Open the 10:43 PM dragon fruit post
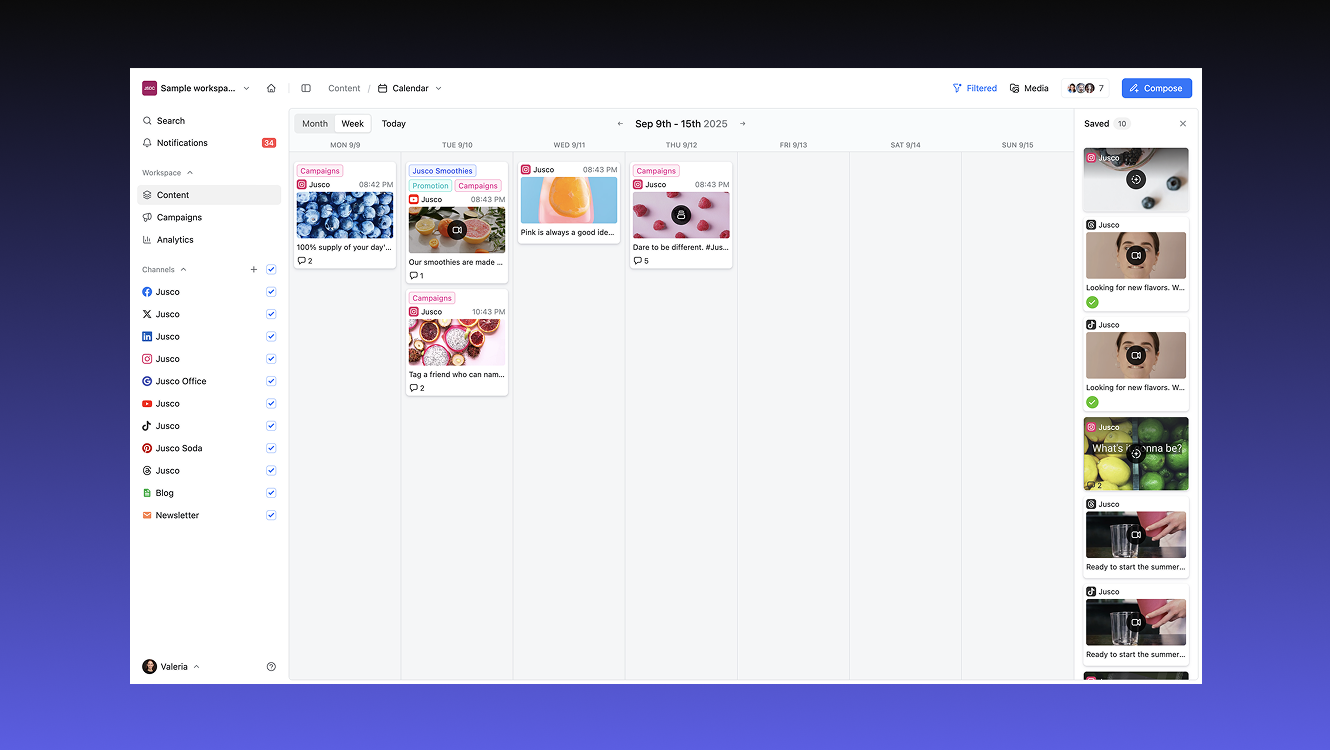This screenshot has height=750, width=1330. pos(457,342)
